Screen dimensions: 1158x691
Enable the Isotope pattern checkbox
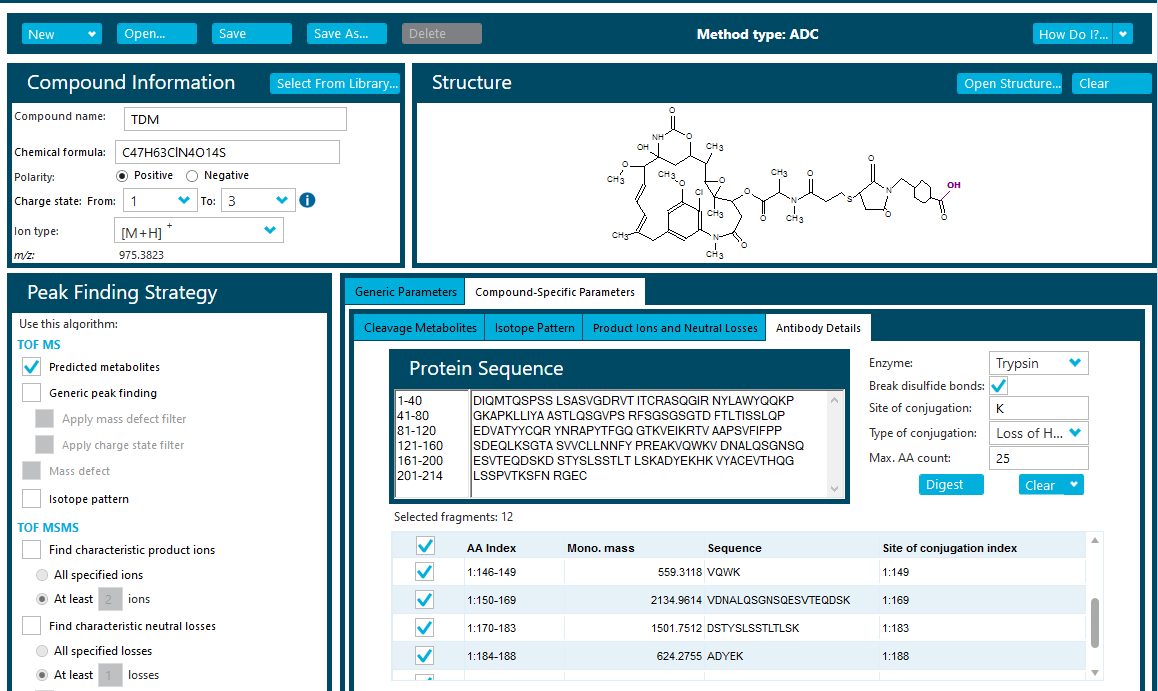click(x=32, y=499)
